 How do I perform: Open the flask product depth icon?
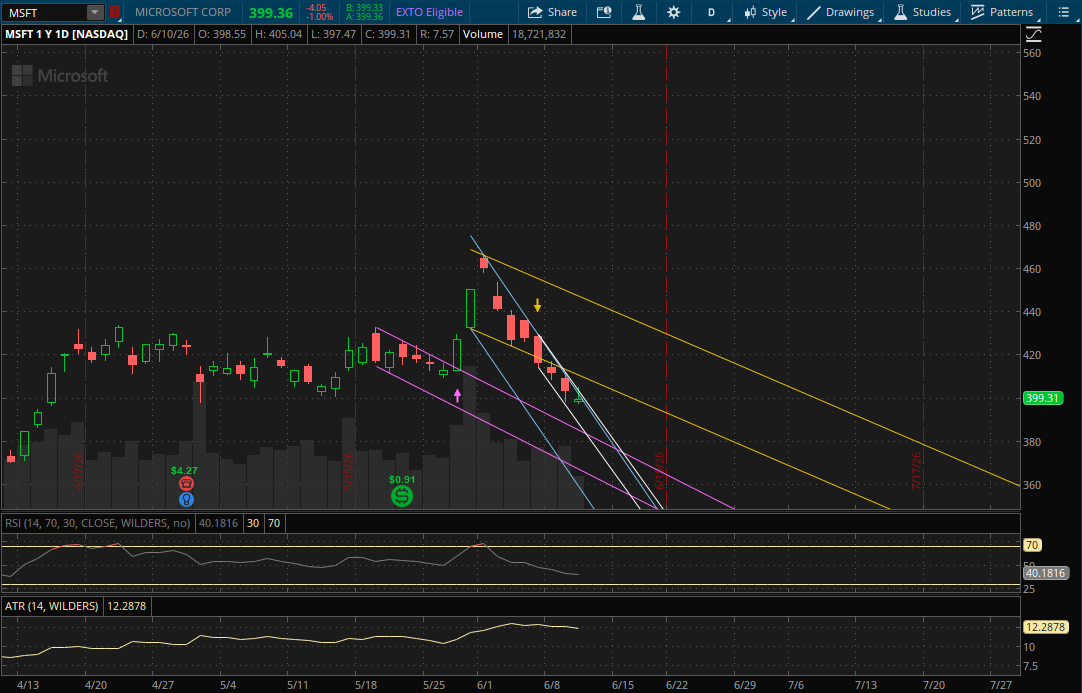(x=638, y=12)
